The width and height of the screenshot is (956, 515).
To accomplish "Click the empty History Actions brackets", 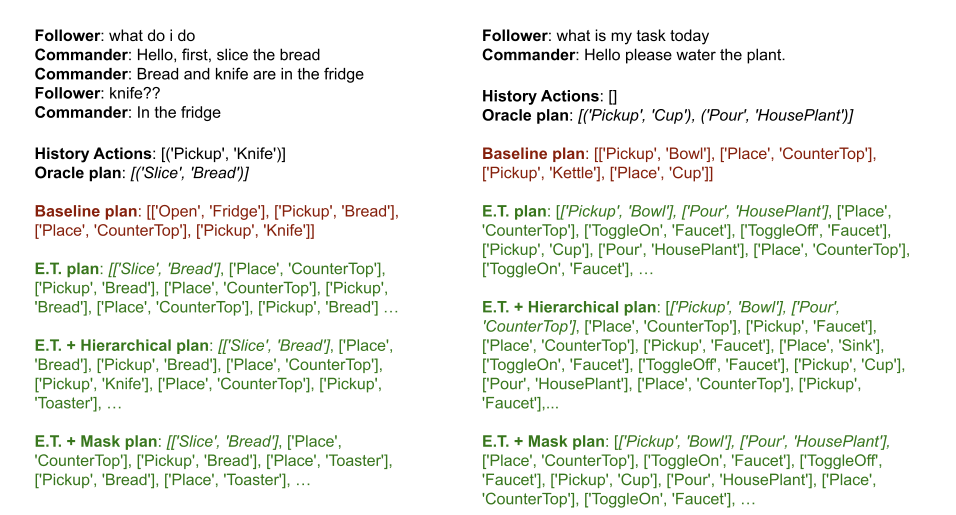I will pos(613,97).
